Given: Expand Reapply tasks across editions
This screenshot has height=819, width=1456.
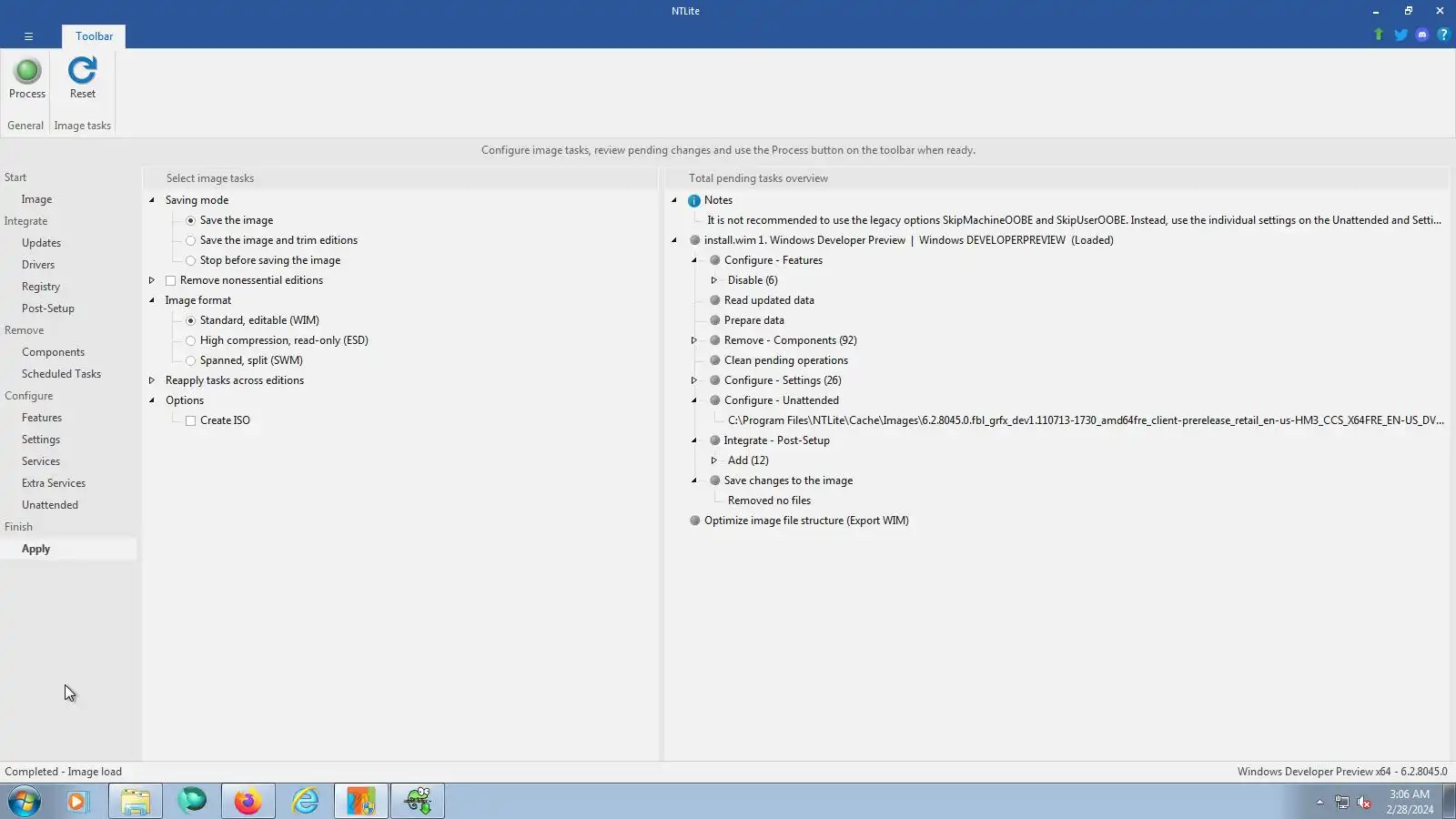Looking at the screenshot, I should click(152, 380).
